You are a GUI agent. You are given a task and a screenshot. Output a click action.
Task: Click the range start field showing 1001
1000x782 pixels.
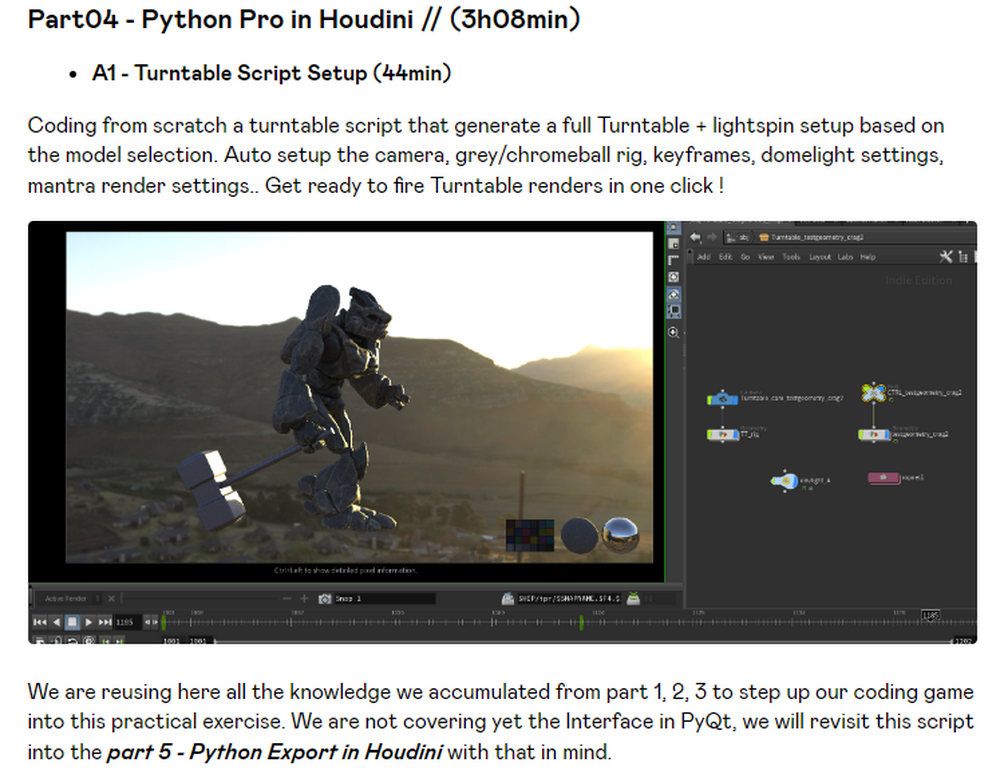[x=172, y=640]
